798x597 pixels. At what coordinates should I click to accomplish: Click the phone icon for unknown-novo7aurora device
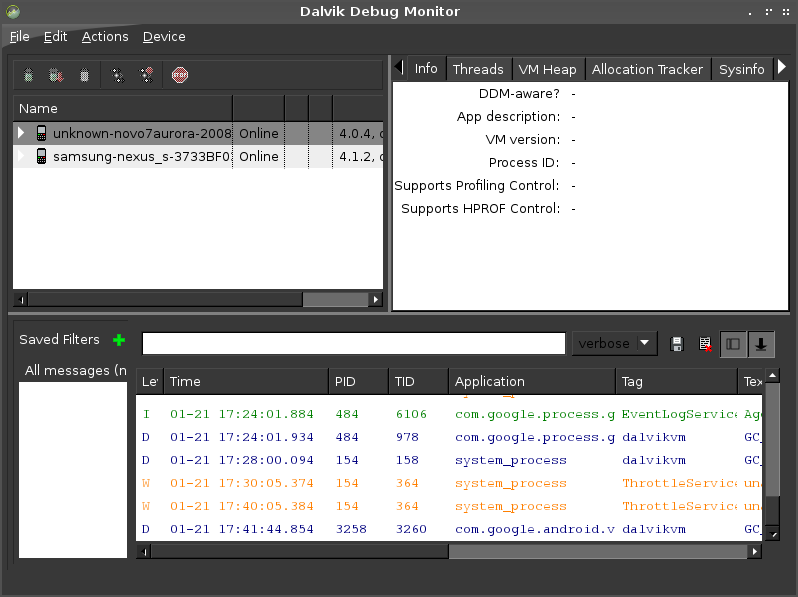point(42,133)
